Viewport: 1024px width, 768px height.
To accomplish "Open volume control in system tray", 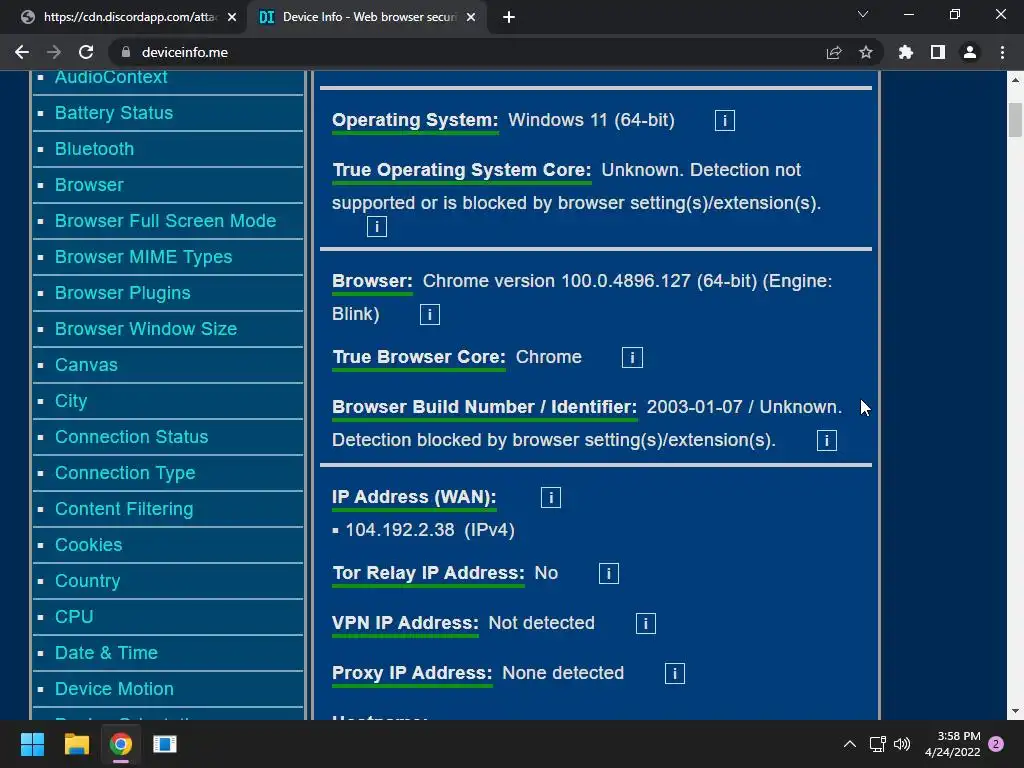I will tap(902, 744).
